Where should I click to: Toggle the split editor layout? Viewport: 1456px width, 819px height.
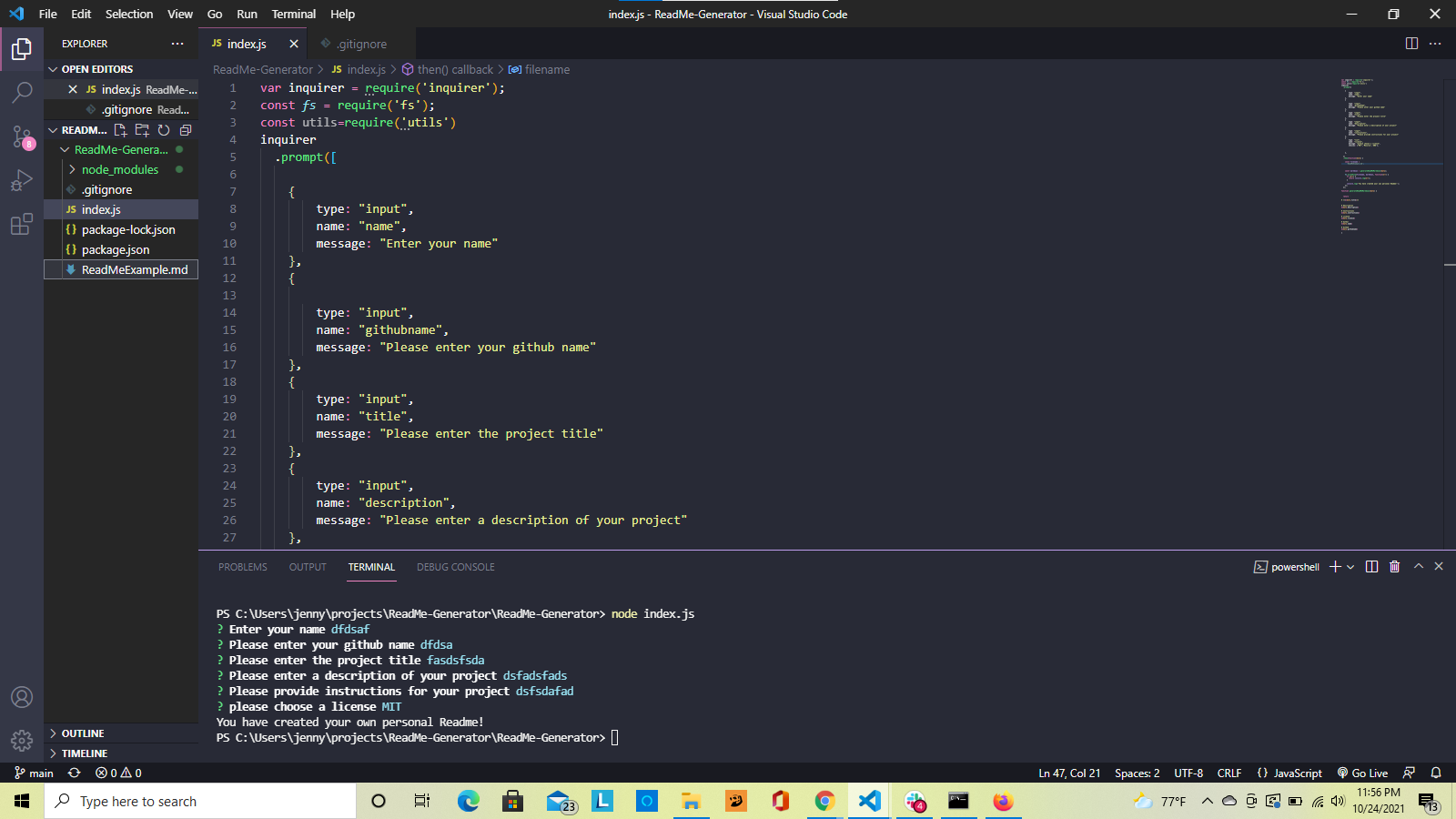[x=1411, y=43]
